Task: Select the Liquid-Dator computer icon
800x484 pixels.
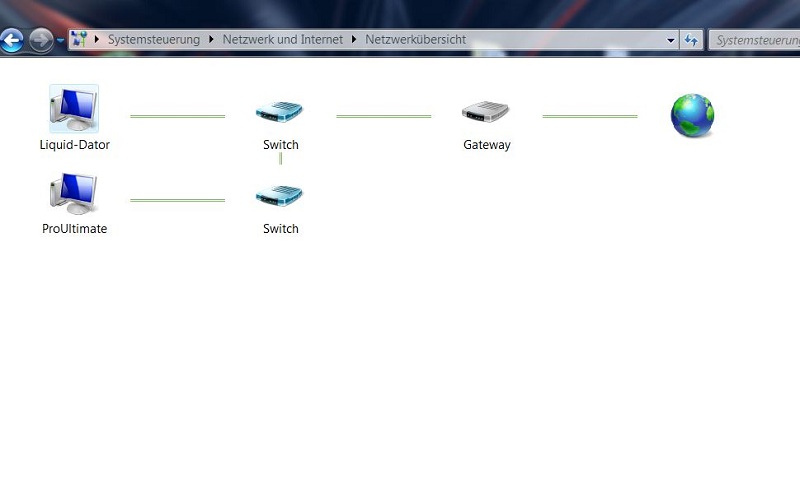Action: (x=74, y=109)
